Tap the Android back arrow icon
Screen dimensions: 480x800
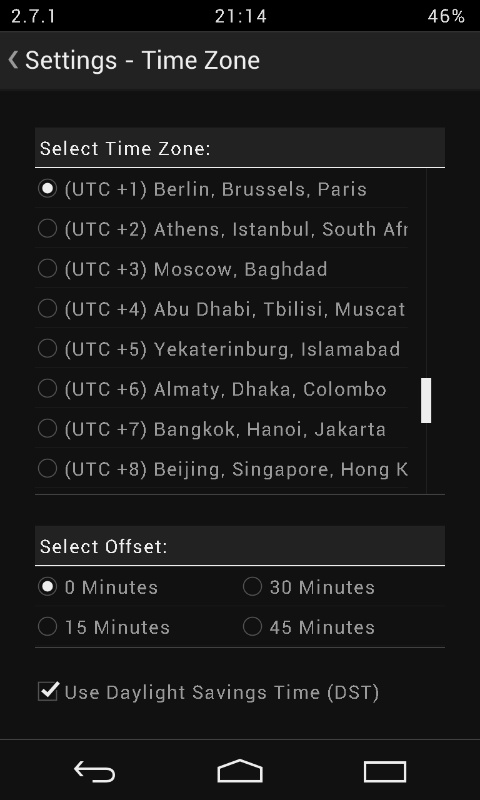94,771
